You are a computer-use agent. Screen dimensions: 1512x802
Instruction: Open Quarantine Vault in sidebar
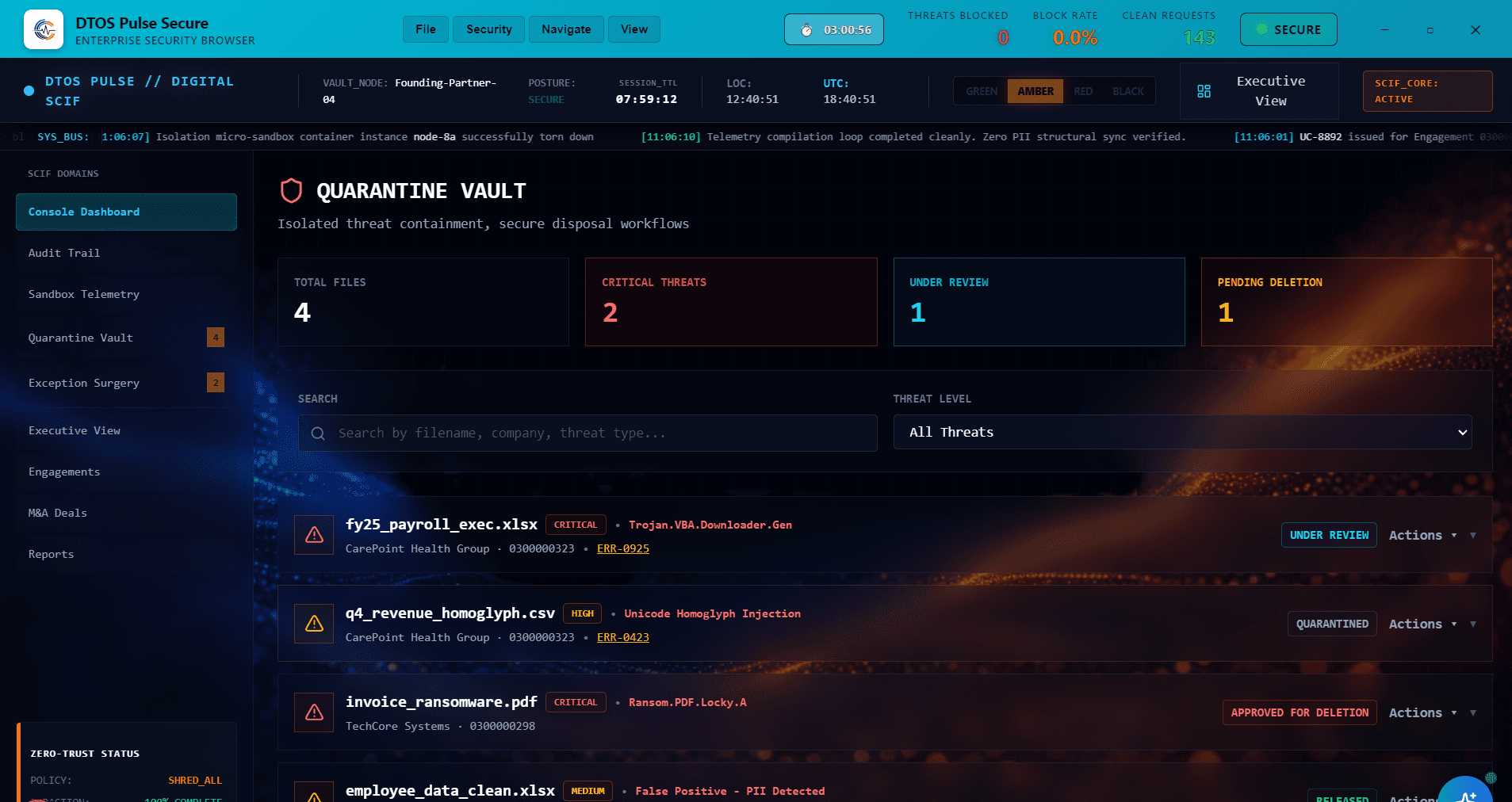pyautogui.click(x=126, y=338)
